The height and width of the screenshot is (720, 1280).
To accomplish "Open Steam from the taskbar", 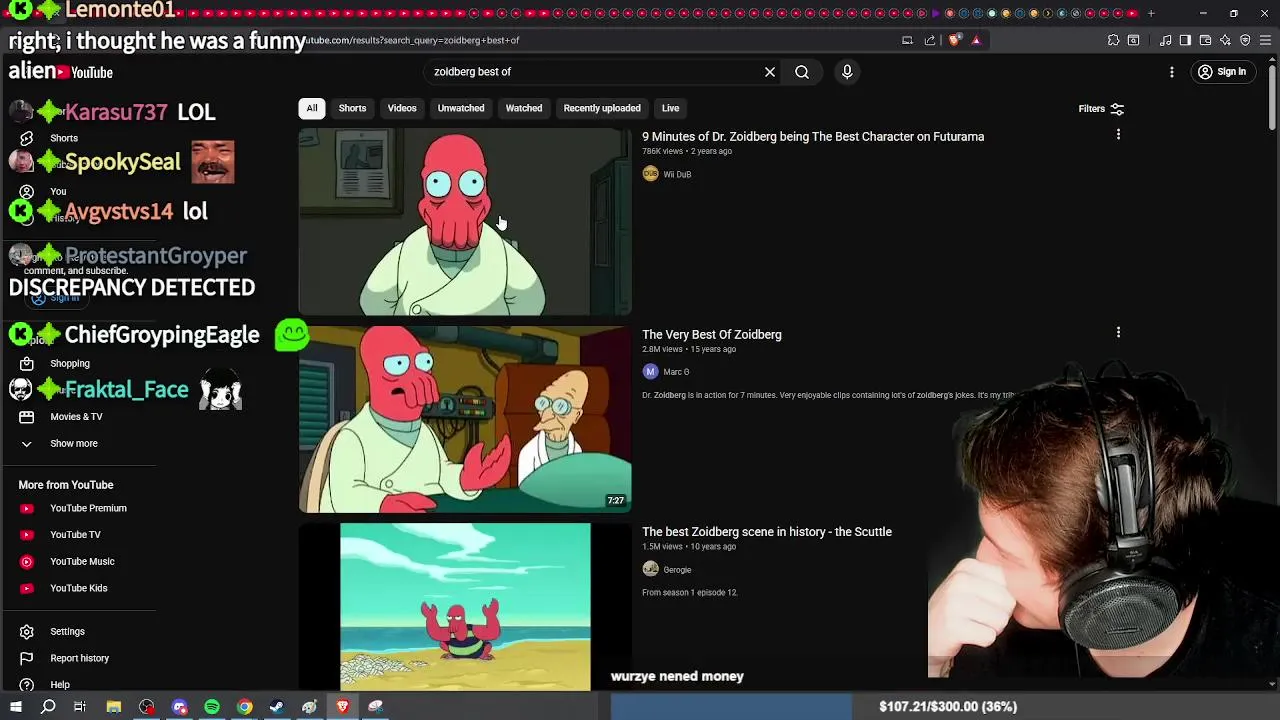I will tap(277, 707).
